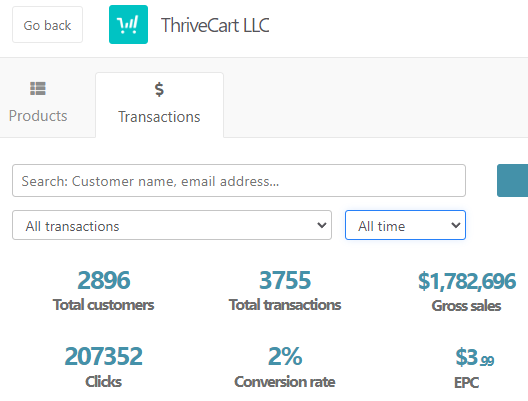Screen dimensions: 528x401
Task: Click the All time dropdown chevron arrow
Action: (456, 225)
